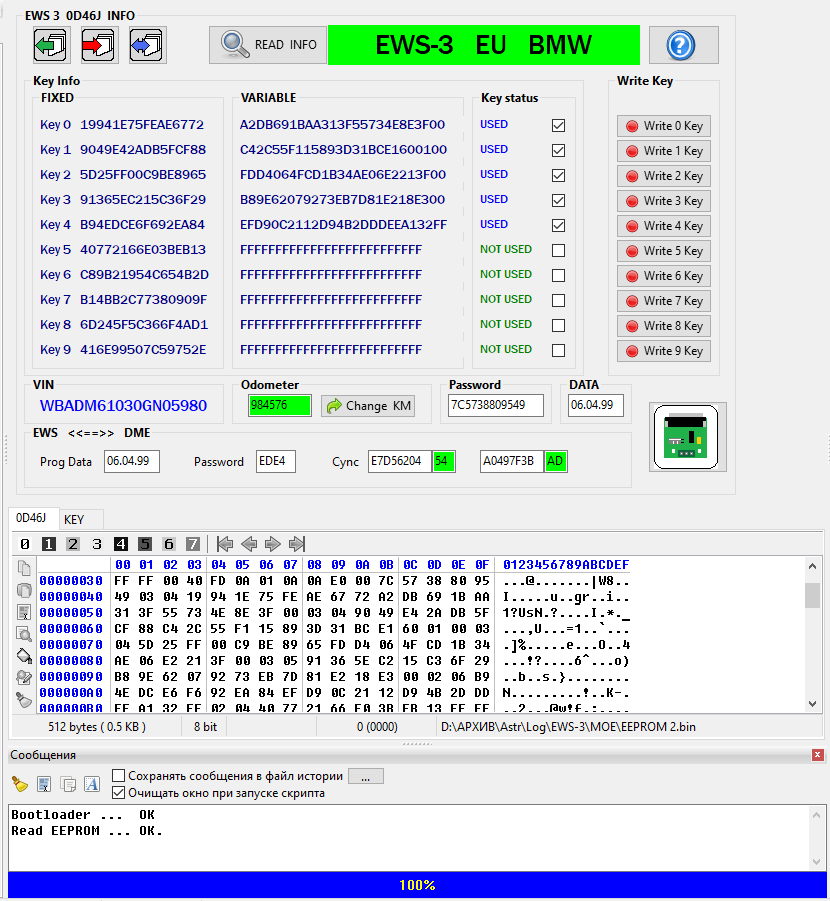Click the font 'A' icon in the messages toolbar
The image size is (830, 901).
pyautogui.click(x=91, y=784)
